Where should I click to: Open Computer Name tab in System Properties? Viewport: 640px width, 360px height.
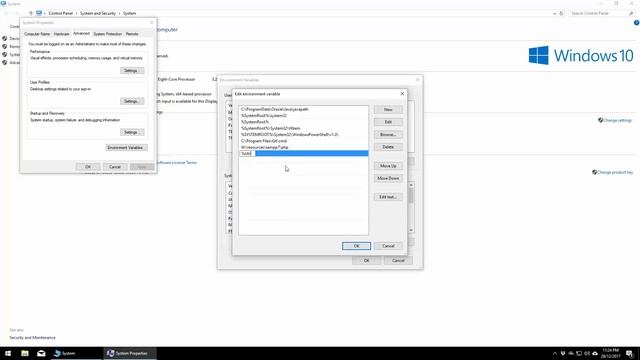37,34
